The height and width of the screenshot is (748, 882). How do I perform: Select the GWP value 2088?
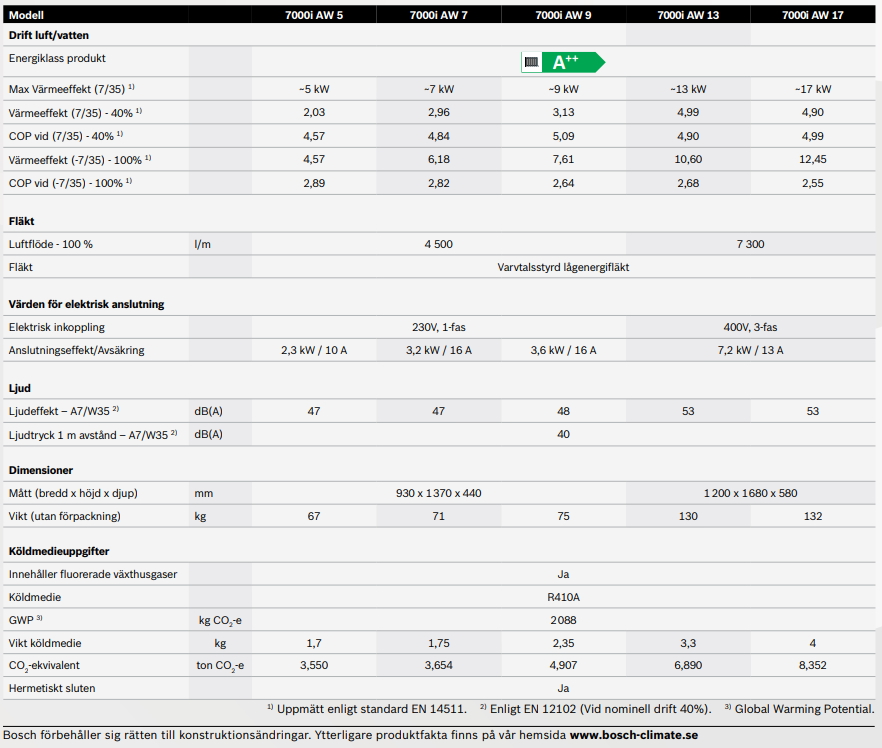click(x=563, y=620)
